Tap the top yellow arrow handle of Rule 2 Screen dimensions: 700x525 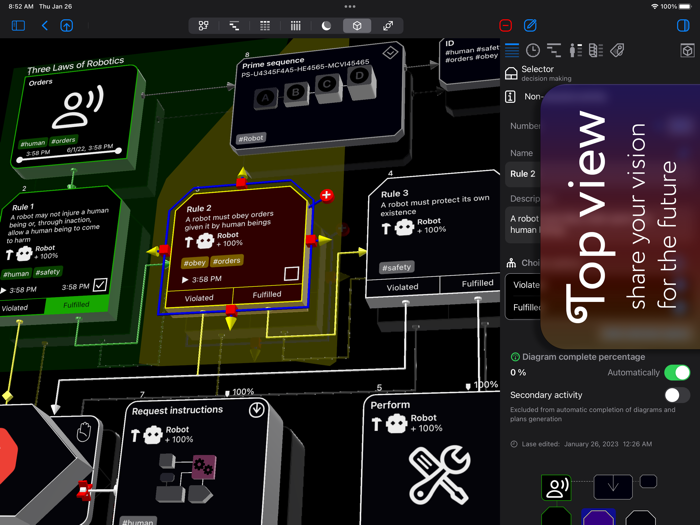(242, 172)
